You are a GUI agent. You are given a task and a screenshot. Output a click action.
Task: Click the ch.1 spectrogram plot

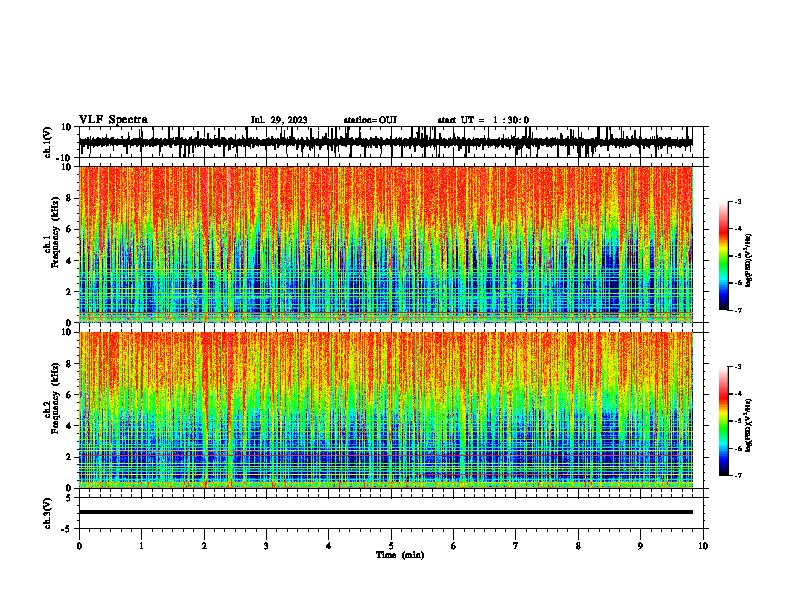point(386,244)
